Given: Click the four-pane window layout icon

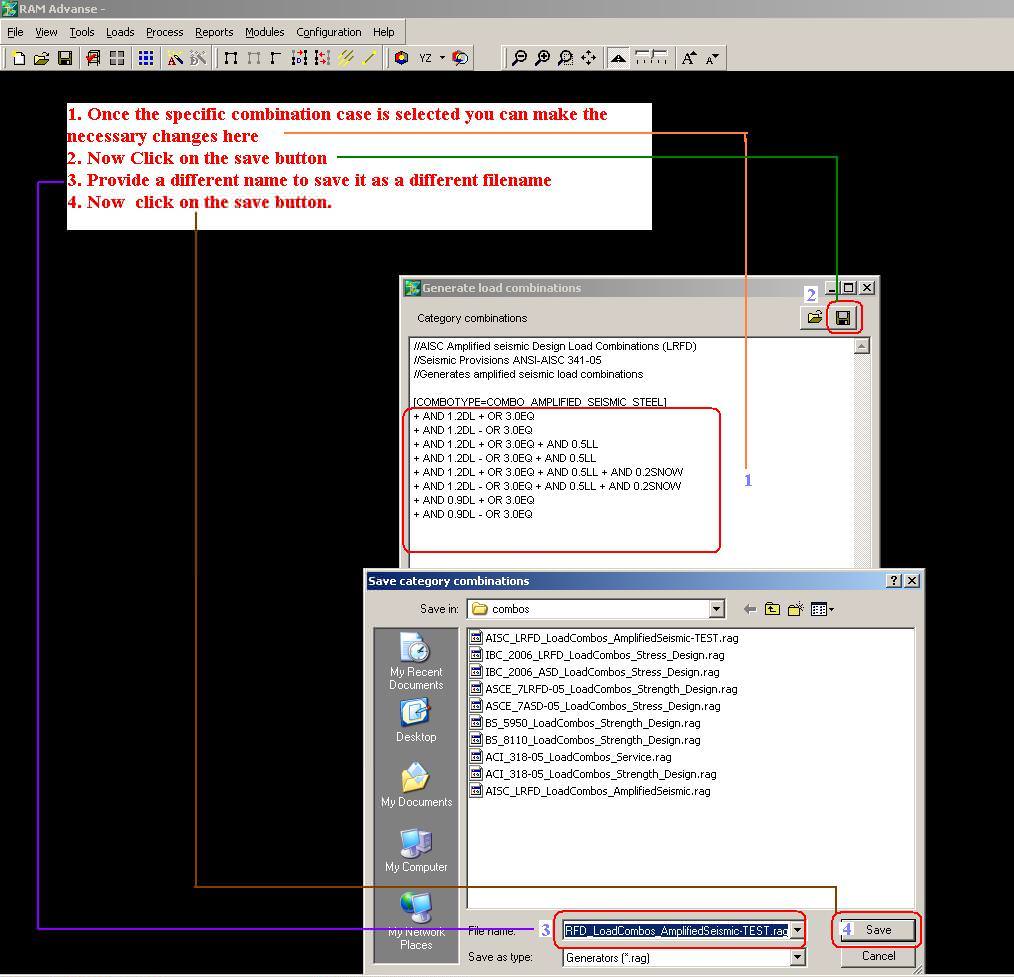Looking at the screenshot, I should (117, 58).
